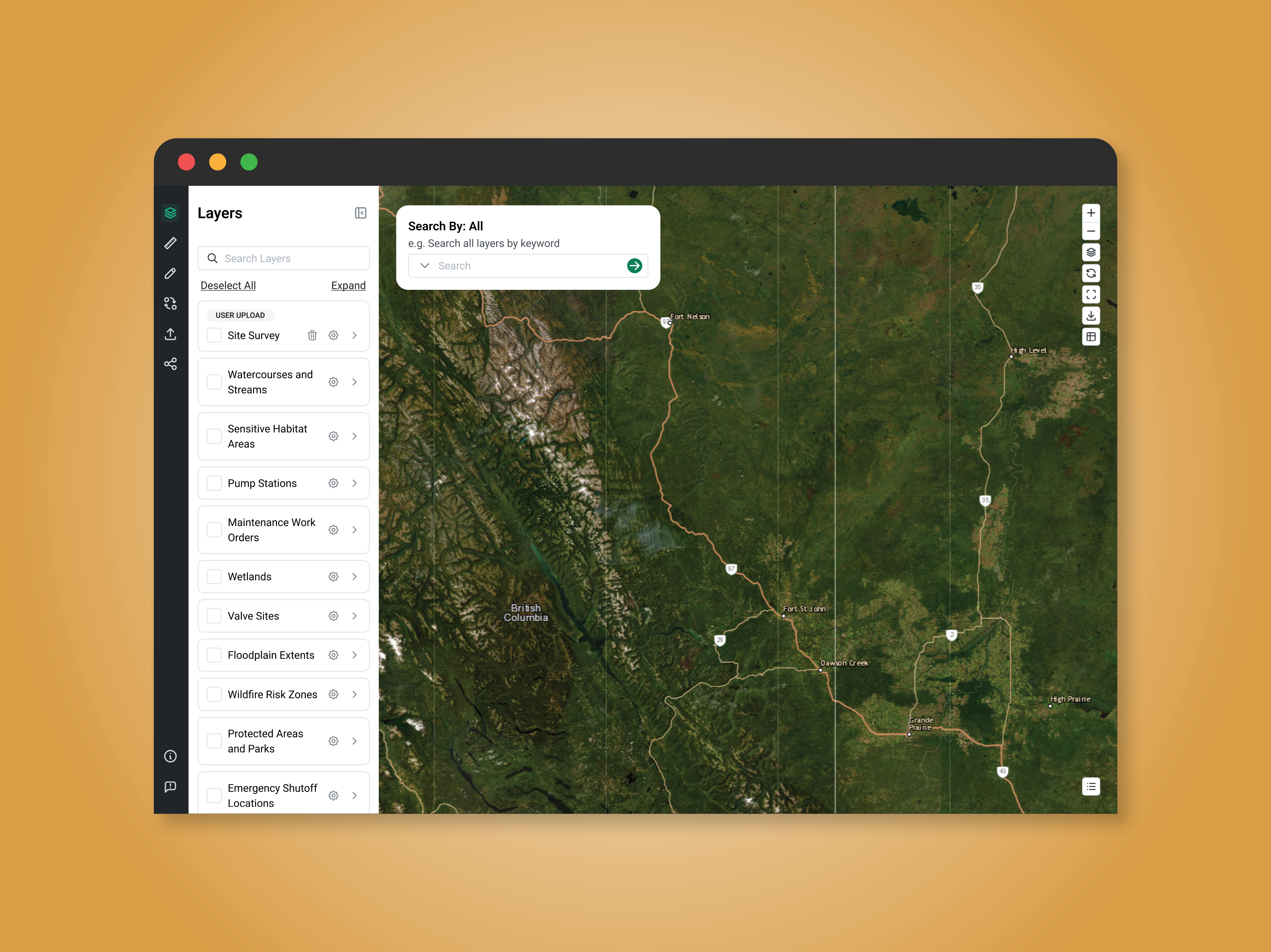Open the basemap layers button on map
Image resolution: width=1271 pixels, height=952 pixels.
pyautogui.click(x=1091, y=252)
